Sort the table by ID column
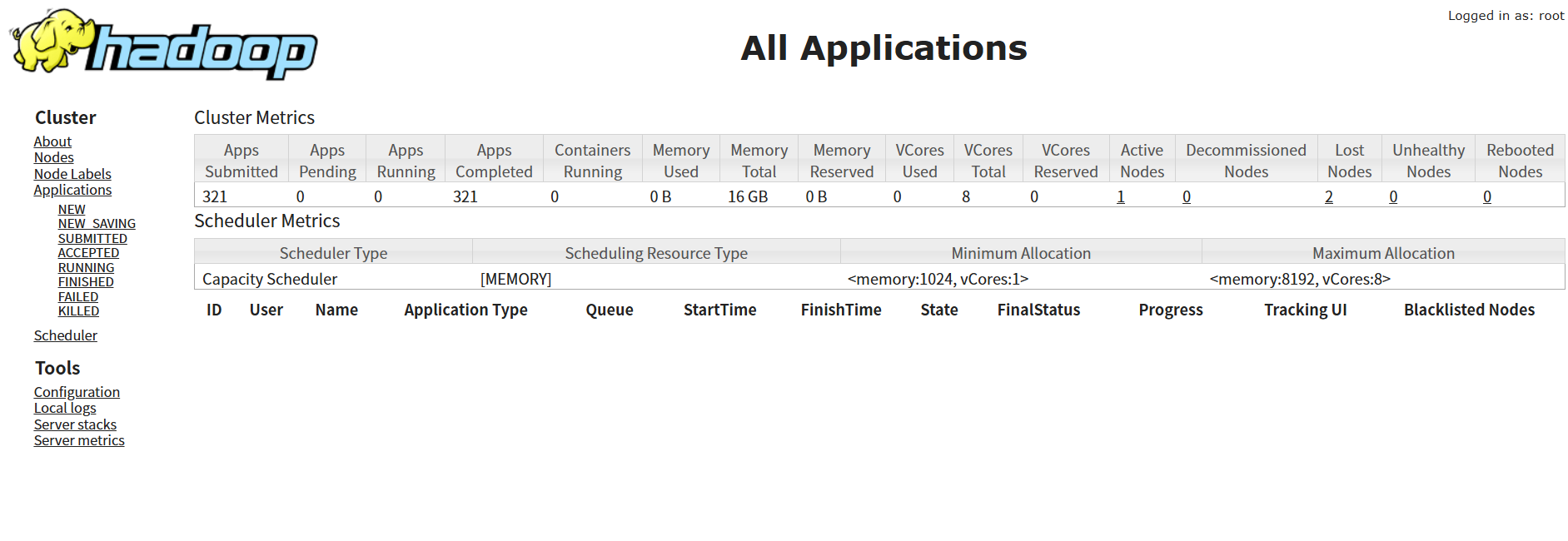The height and width of the screenshot is (541, 1568). (x=214, y=310)
